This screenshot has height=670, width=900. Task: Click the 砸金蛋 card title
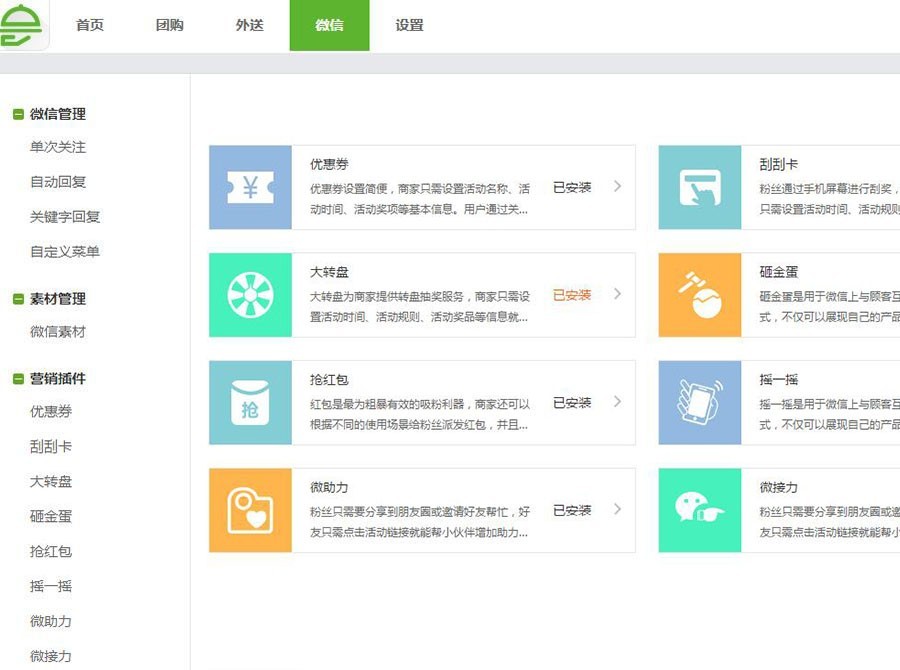(x=779, y=272)
